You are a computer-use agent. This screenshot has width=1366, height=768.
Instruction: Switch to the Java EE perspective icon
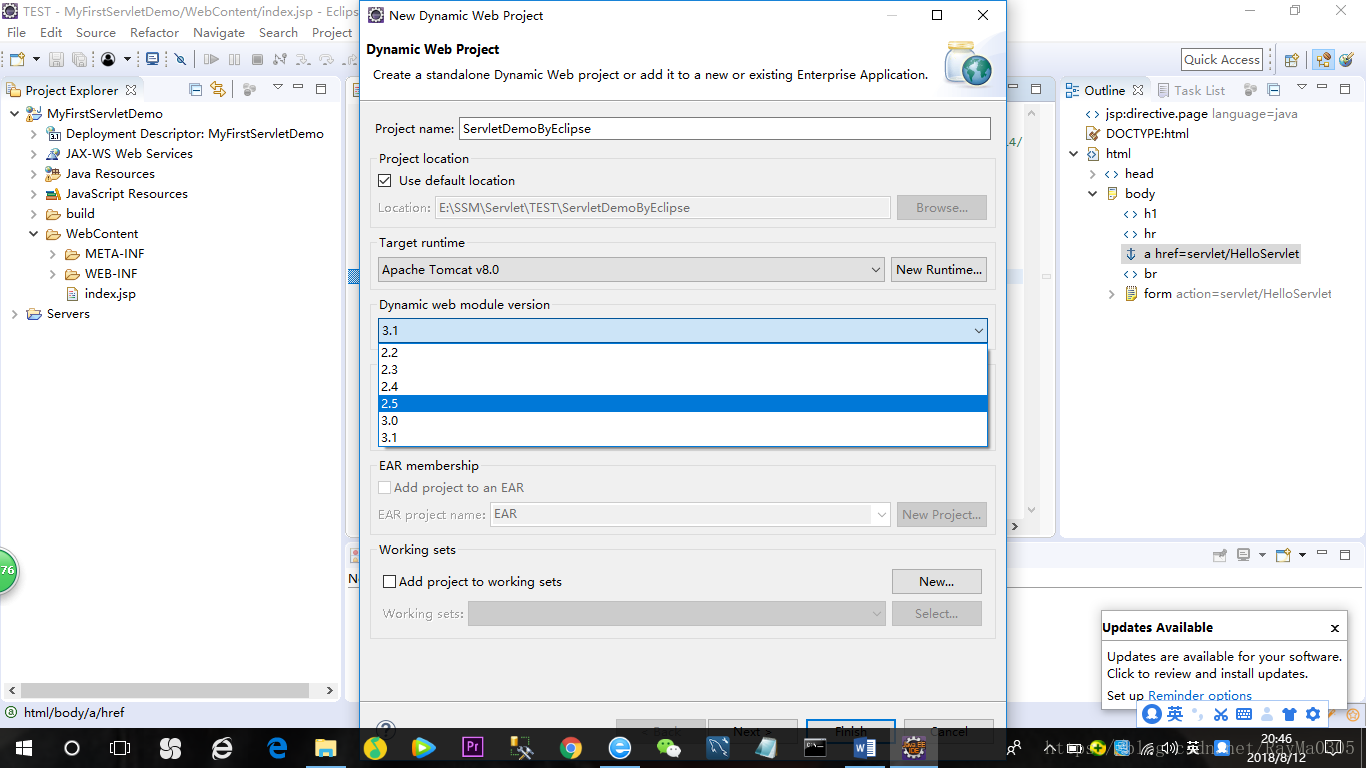1324,60
